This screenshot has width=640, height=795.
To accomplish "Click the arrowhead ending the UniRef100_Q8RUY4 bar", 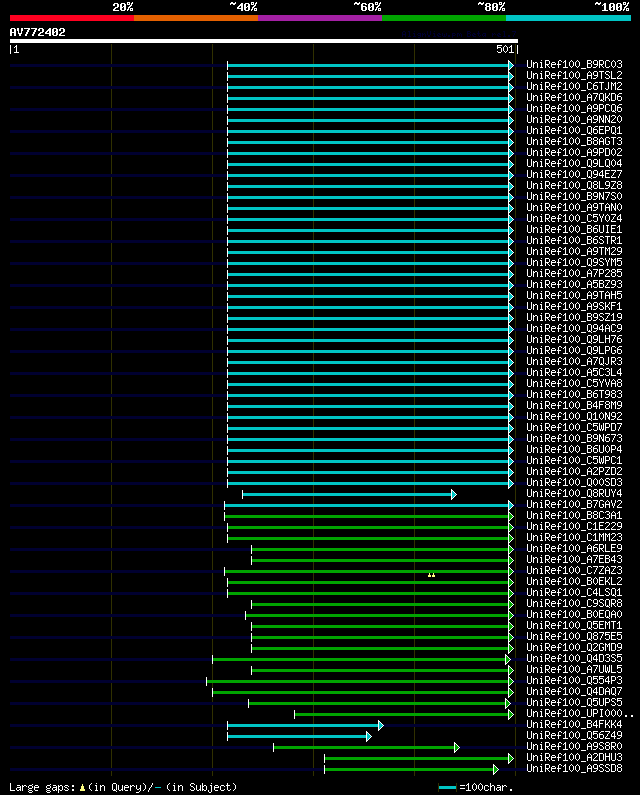I will pyautogui.click(x=454, y=494).
